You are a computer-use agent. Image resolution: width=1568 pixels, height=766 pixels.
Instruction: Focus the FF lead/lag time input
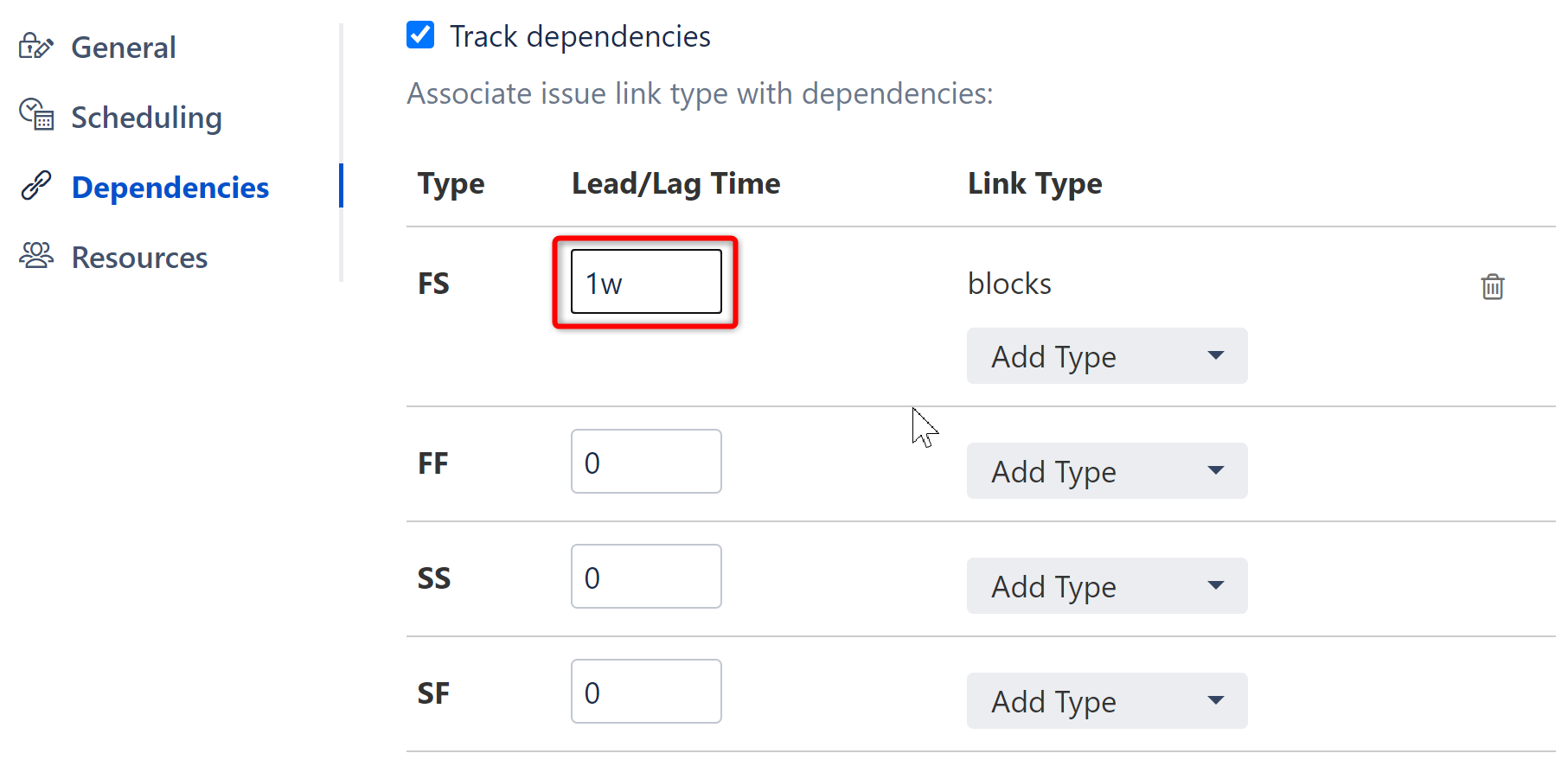[646, 462]
